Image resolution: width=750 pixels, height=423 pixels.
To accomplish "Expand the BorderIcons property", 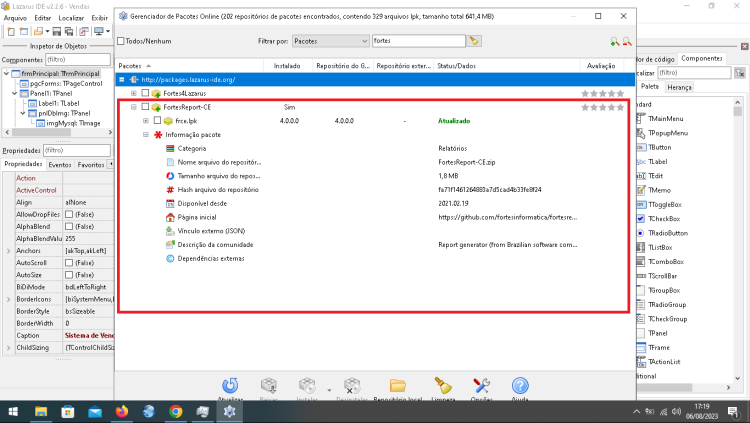I will [x=8, y=299].
